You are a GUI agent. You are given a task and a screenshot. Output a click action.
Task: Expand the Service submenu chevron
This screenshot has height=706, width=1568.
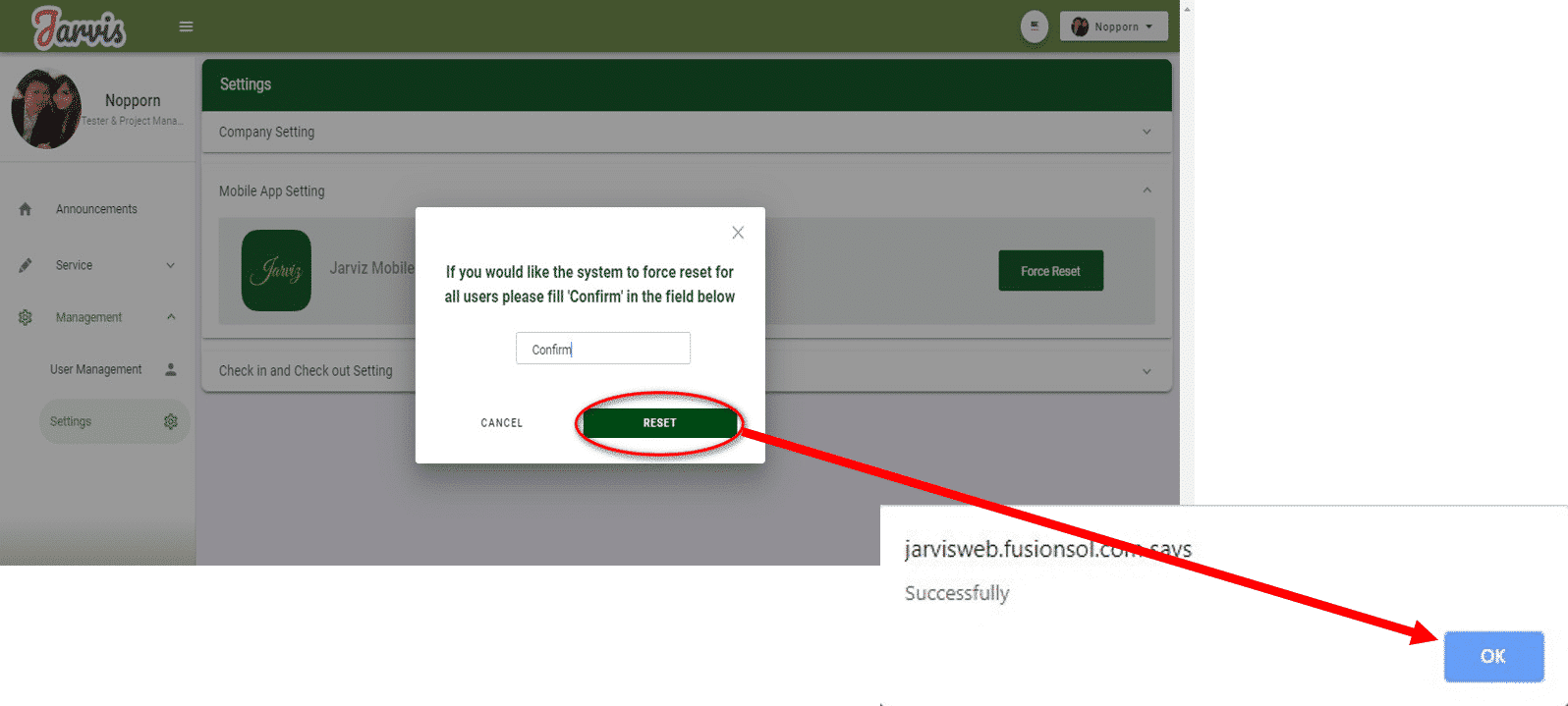(x=171, y=265)
